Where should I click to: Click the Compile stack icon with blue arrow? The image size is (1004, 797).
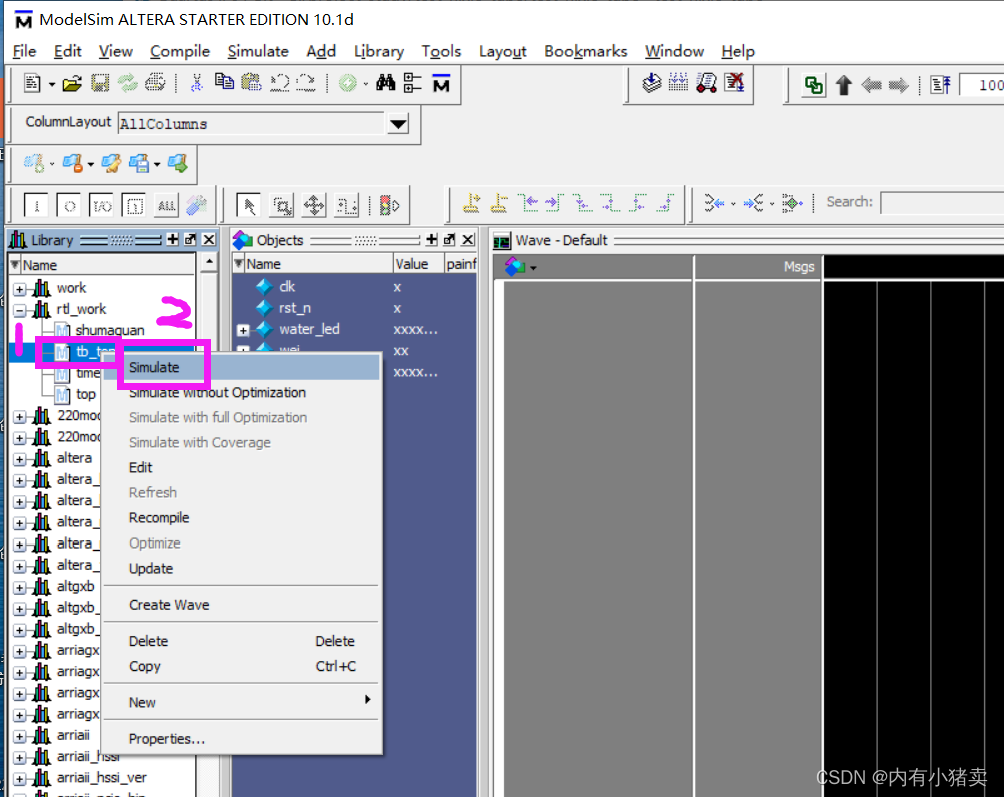pyautogui.click(x=652, y=83)
